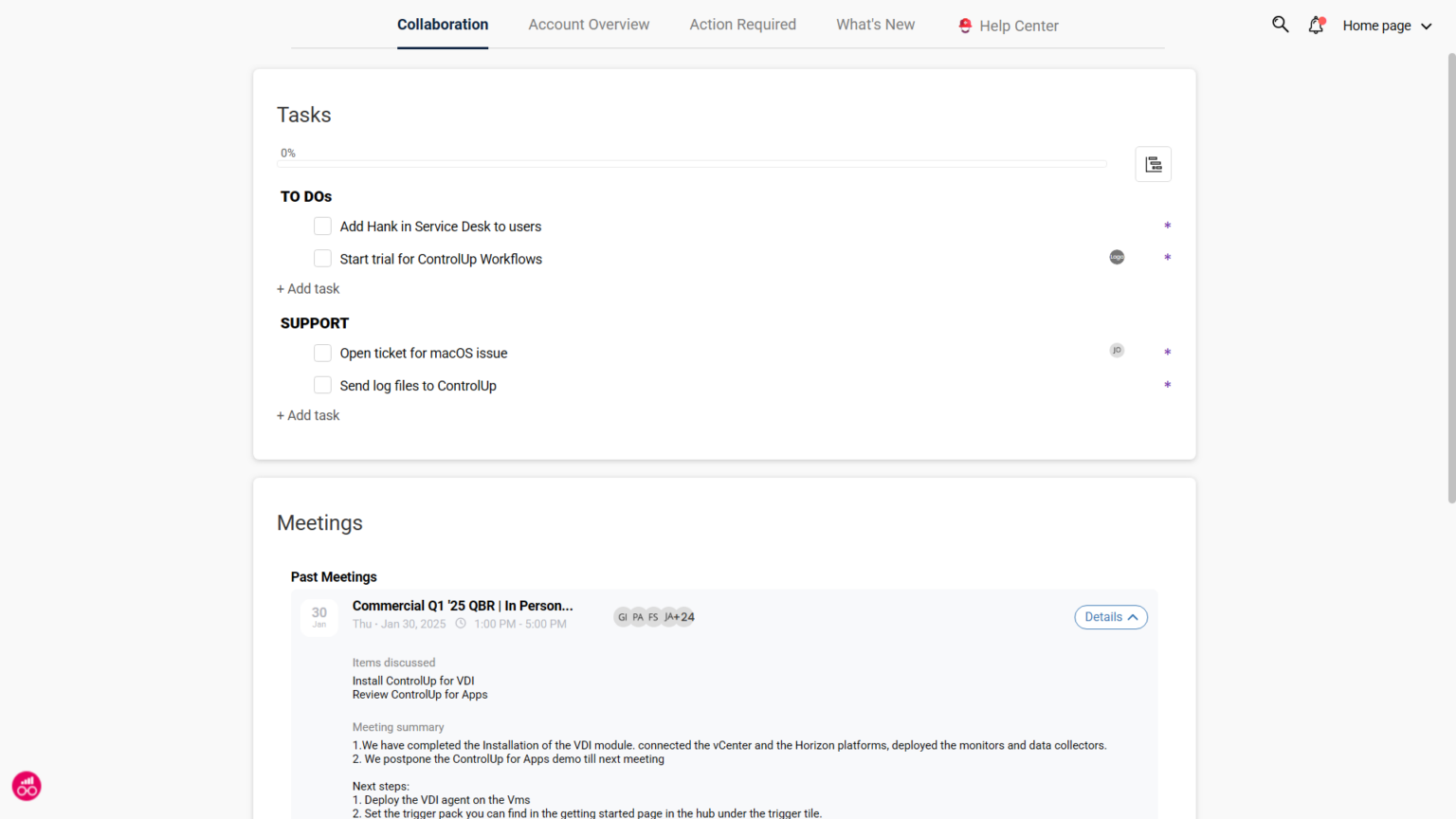The height and width of the screenshot is (819, 1456).
Task: Click the JO avatar on macOS ticket task
Action: click(1117, 350)
